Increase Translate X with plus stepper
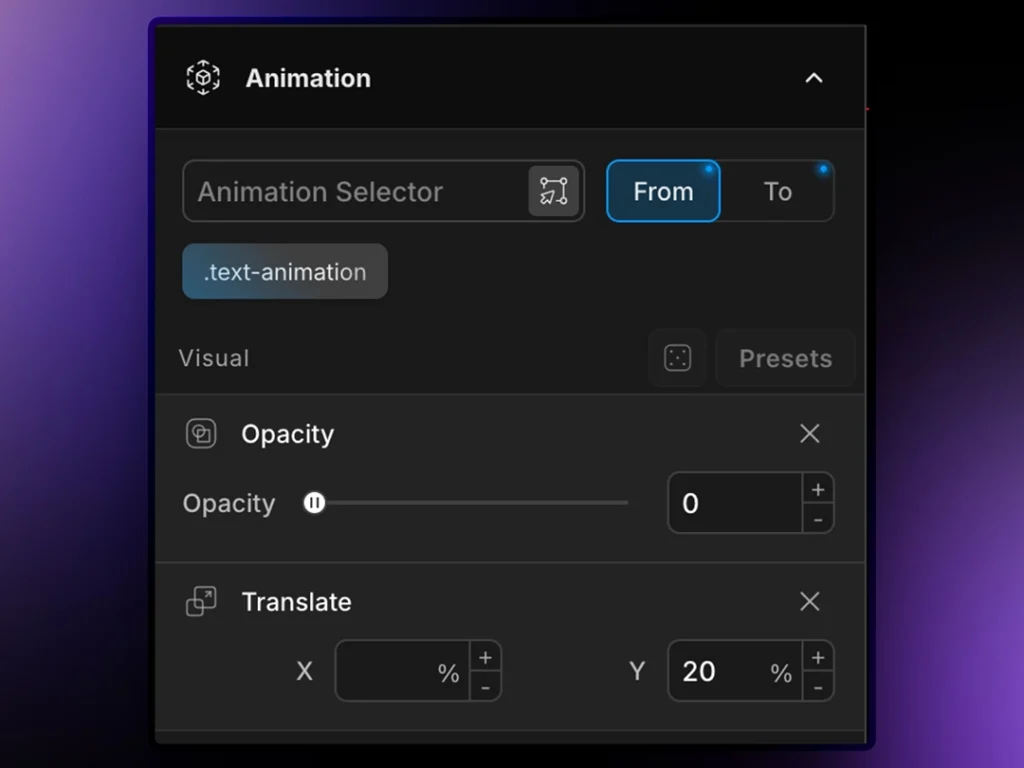 [x=485, y=657]
